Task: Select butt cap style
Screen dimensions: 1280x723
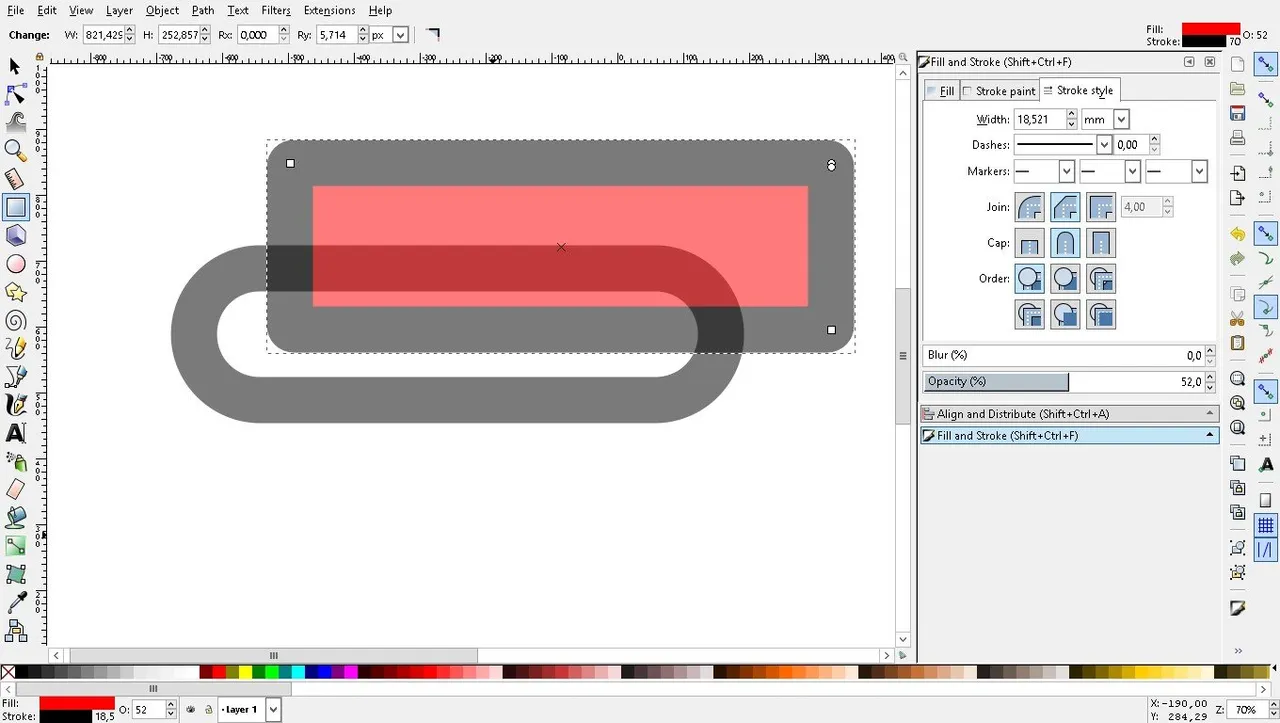Action: [1030, 243]
